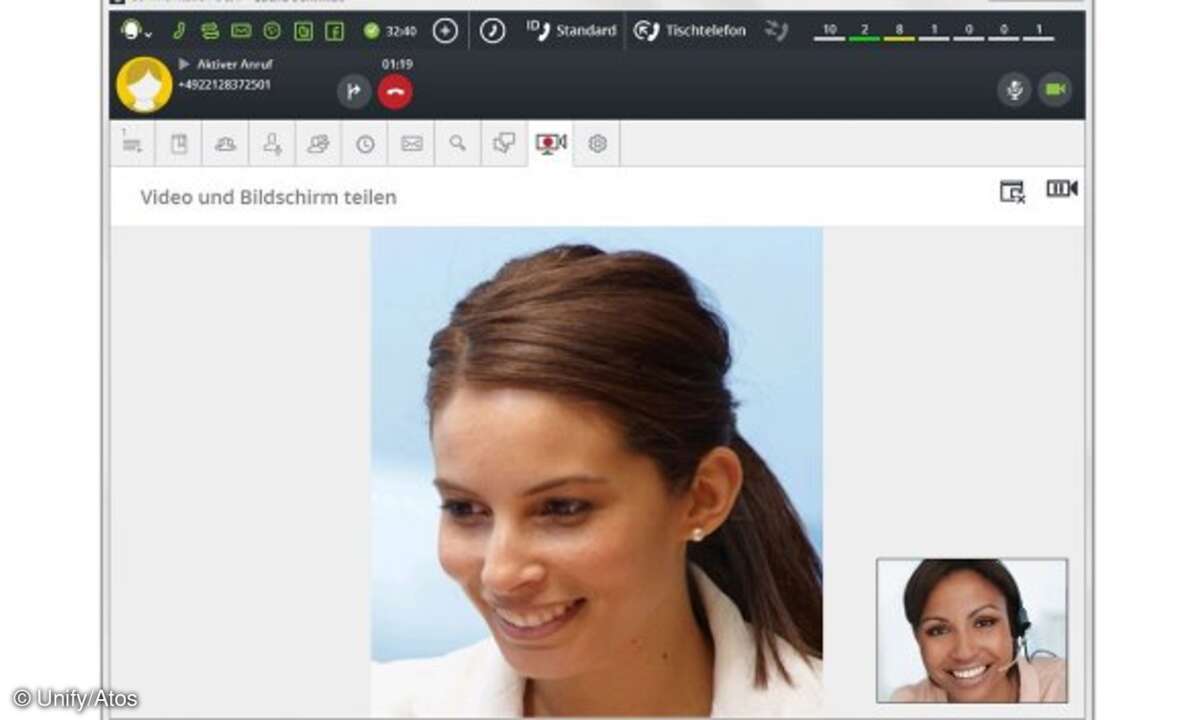This screenshot has height=720, width=1200.
Task: Open the call list tab
Action: click(x=132, y=144)
